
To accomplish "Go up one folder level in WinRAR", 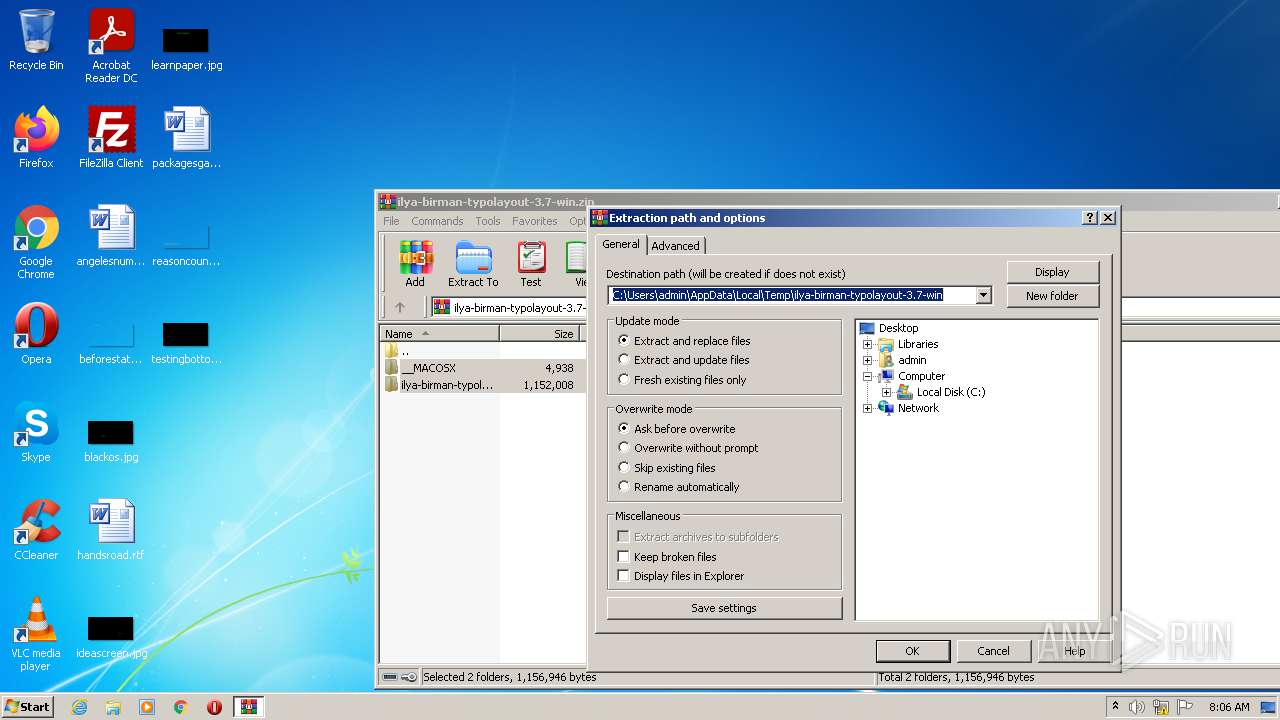I will click(400, 307).
